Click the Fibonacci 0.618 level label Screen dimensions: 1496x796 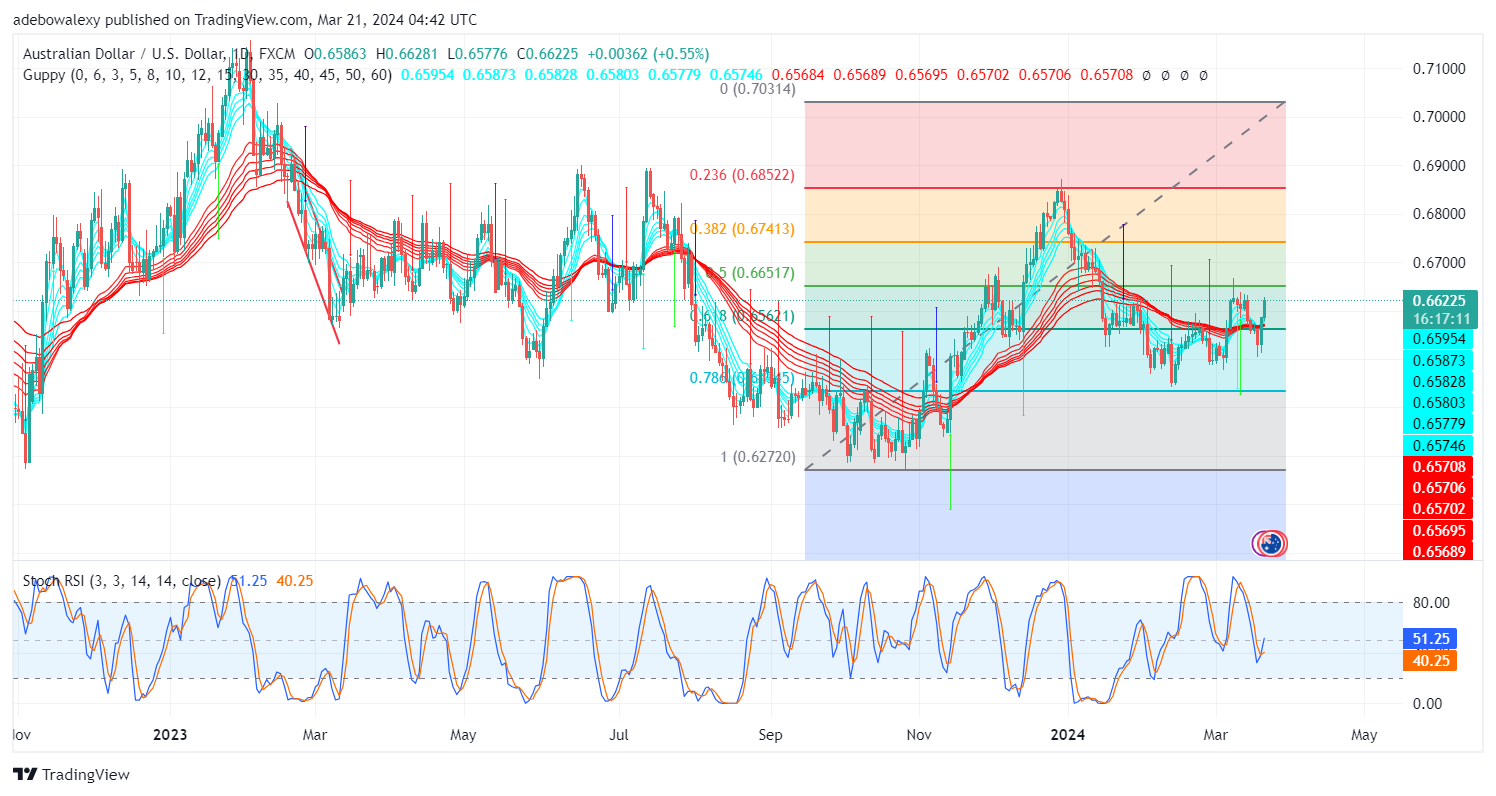coord(742,315)
